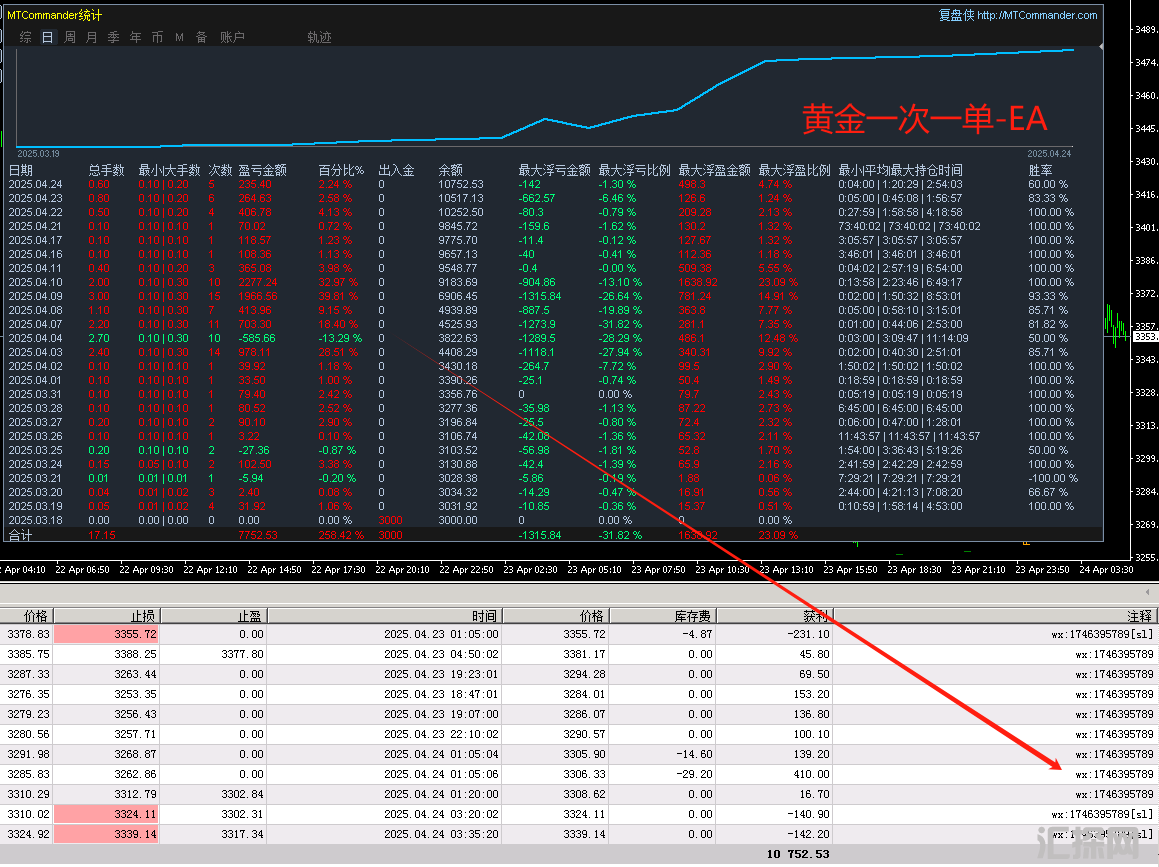
Task: Open the 币 symbol tab
Action: pyautogui.click(x=157, y=37)
